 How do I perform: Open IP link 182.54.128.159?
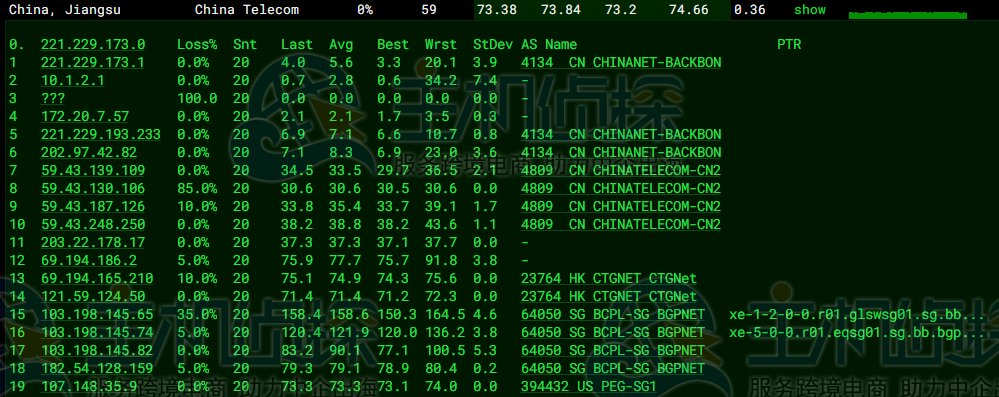(97, 369)
